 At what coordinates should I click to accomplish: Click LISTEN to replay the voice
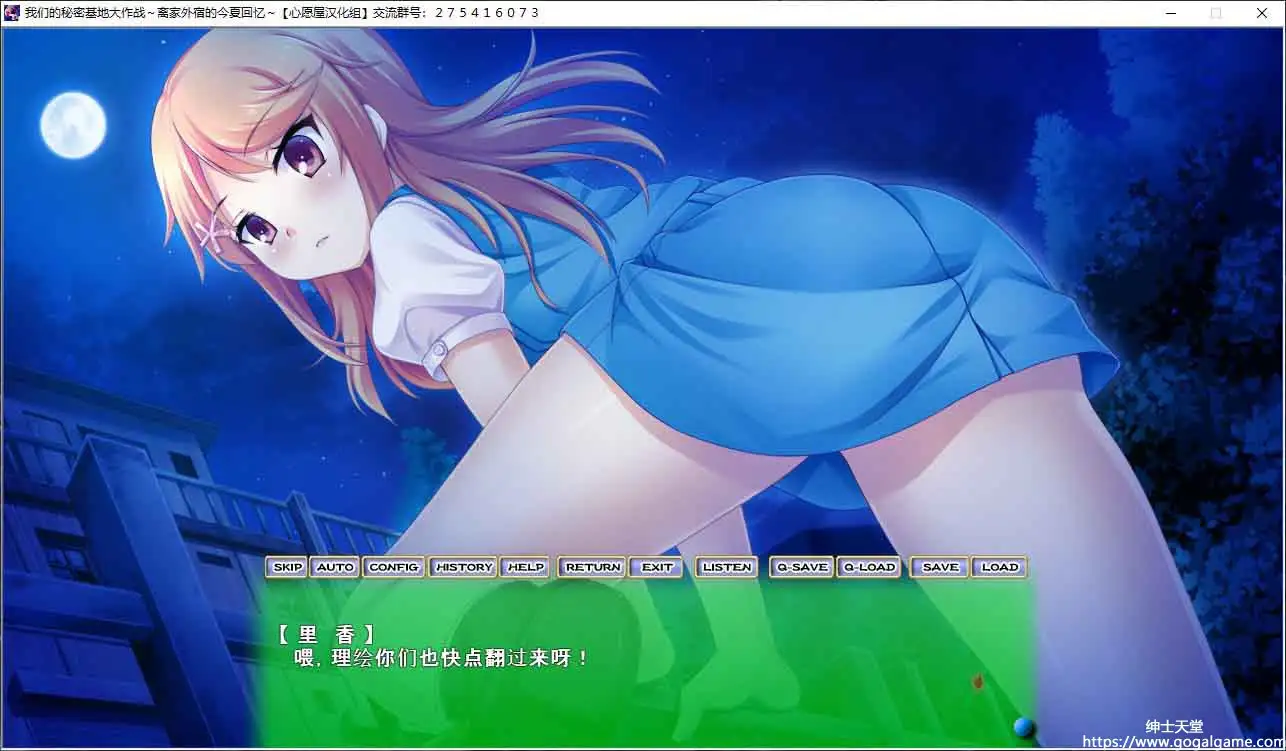click(x=726, y=567)
